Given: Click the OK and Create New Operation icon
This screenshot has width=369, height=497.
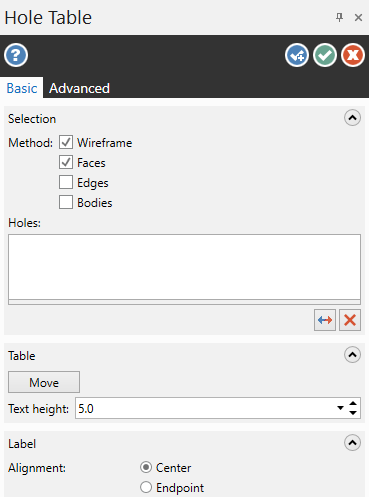Looking at the screenshot, I should click(297, 55).
